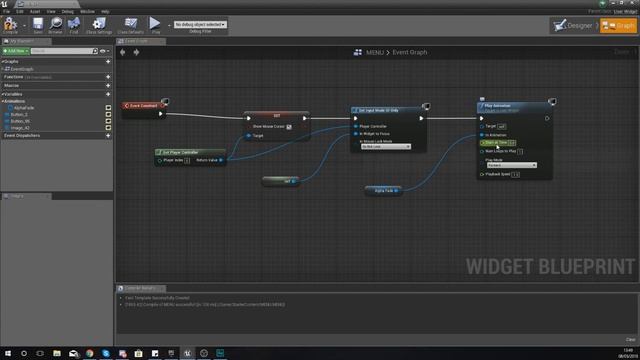Click the Play toolbar icon
Viewport: 640px width, 360px height.
coord(155,25)
